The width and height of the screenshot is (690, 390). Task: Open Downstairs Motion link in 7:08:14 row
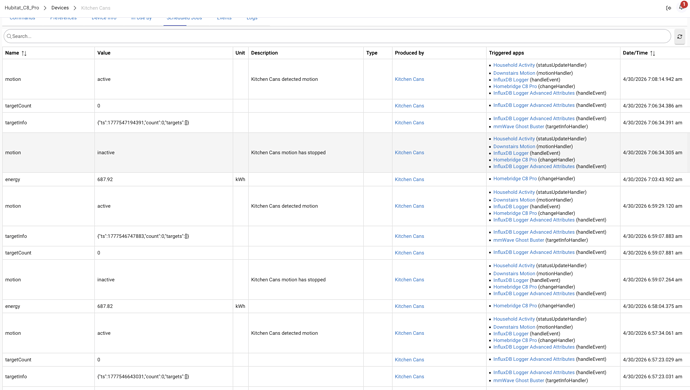(514, 73)
